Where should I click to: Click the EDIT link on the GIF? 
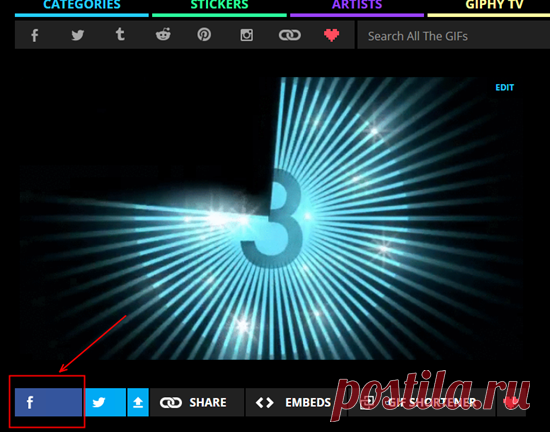(504, 87)
